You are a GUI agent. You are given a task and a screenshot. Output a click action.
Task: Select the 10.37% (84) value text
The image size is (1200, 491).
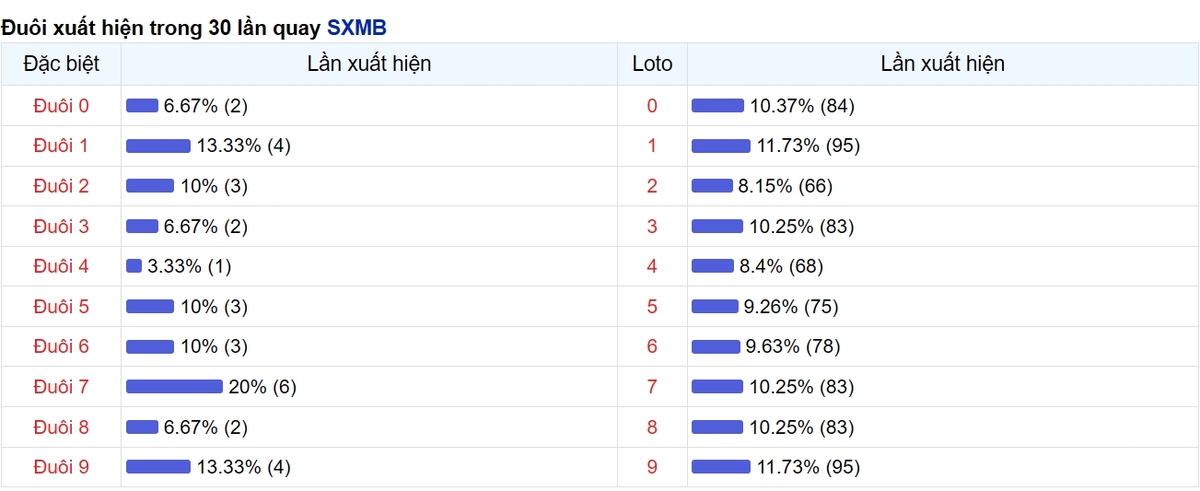click(x=802, y=106)
